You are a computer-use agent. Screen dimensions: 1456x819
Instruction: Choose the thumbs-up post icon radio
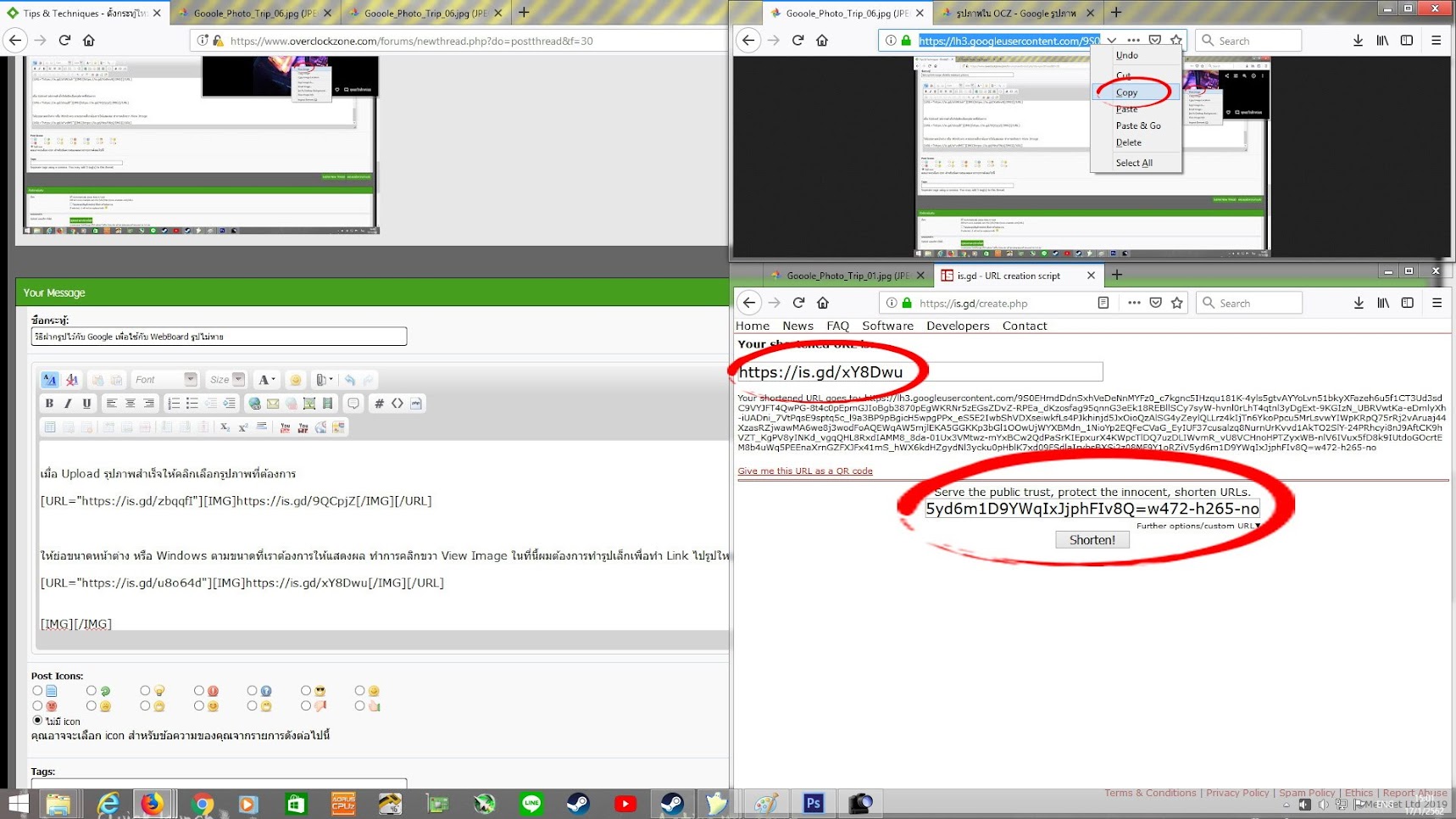(x=360, y=705)
